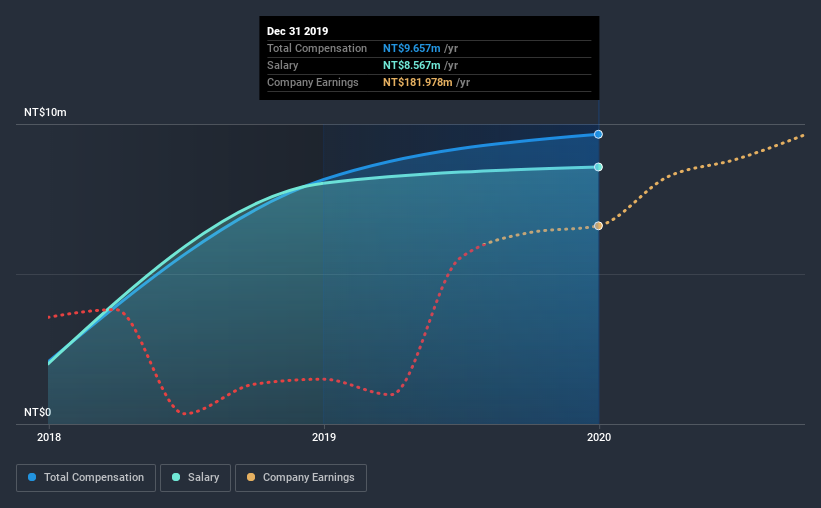
Task: Click the Company Earnings row label in tooltip
Action: 313,82
